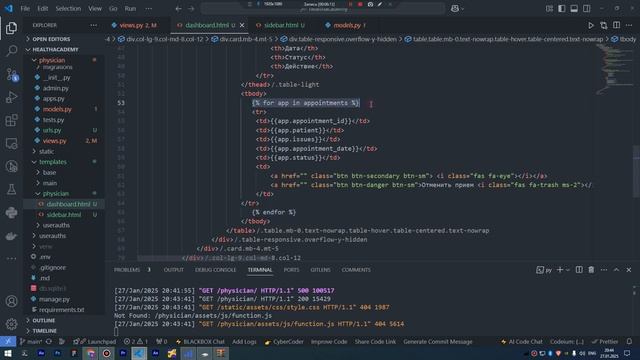Toggle the primary sidebar layout button
640x360 pixels.
tap(562, 8)
